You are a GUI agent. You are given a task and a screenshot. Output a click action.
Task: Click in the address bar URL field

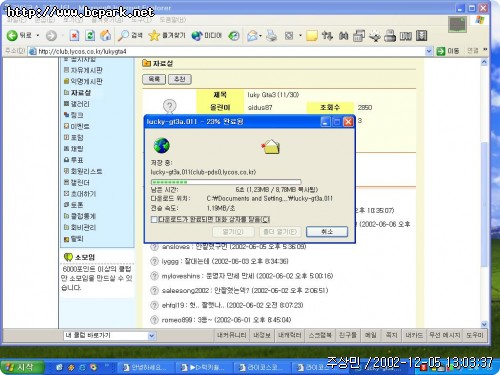[x=230, y=51]
